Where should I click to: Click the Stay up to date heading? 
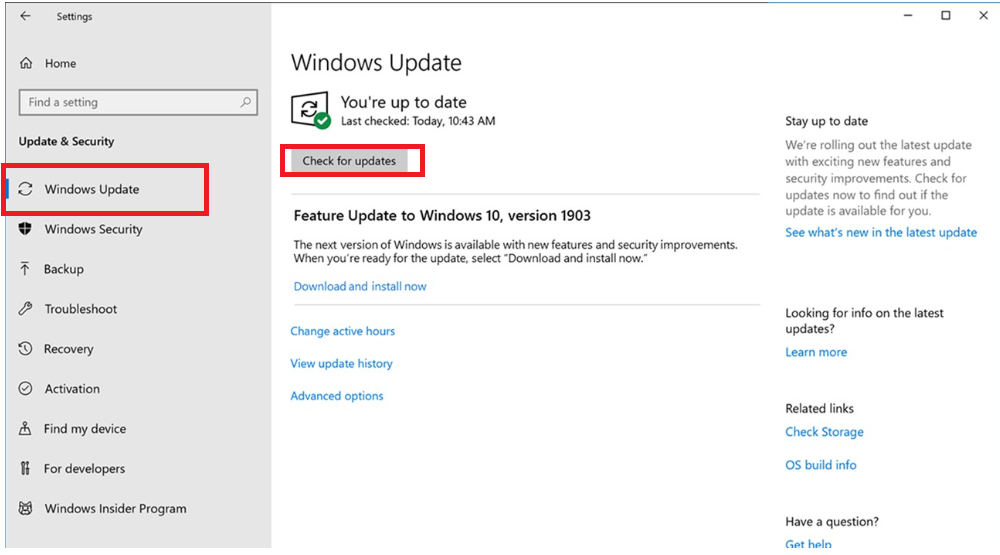click(826, 121)
